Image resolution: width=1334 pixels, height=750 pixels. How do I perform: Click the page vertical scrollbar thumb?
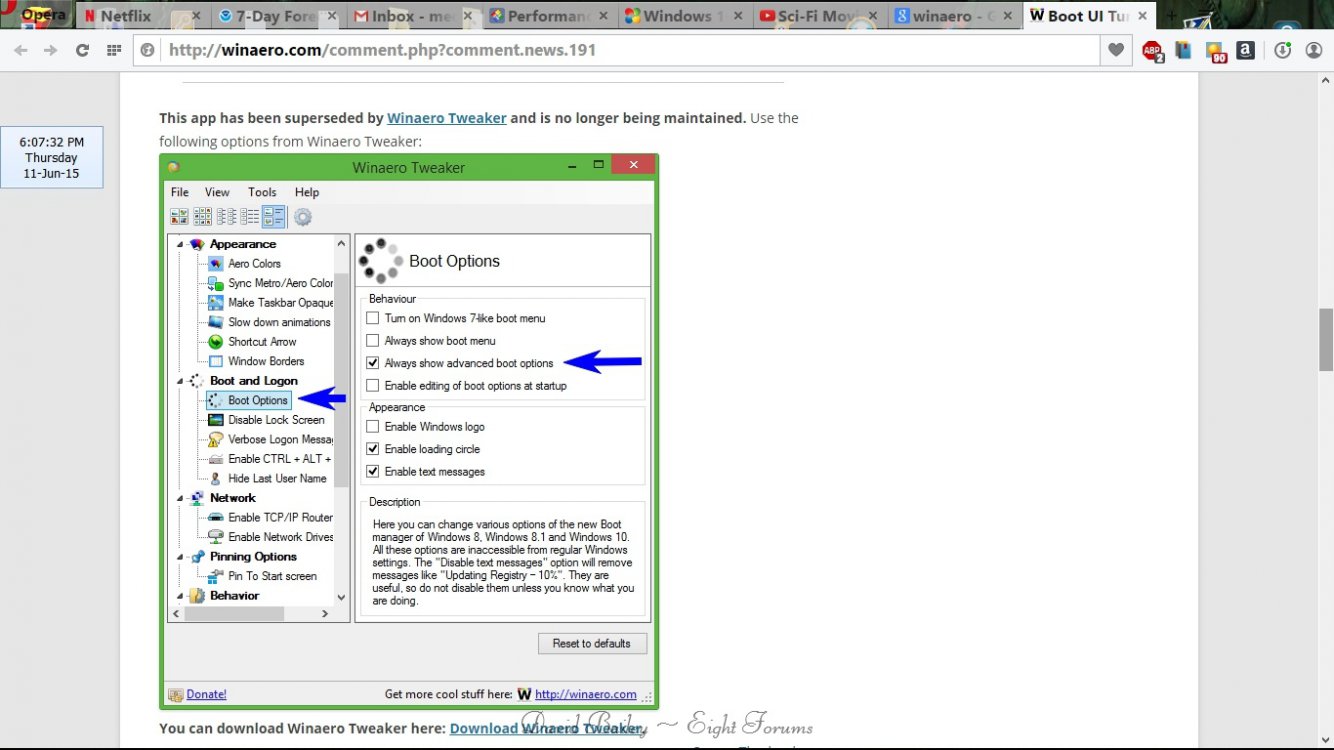coord(1326,339)
